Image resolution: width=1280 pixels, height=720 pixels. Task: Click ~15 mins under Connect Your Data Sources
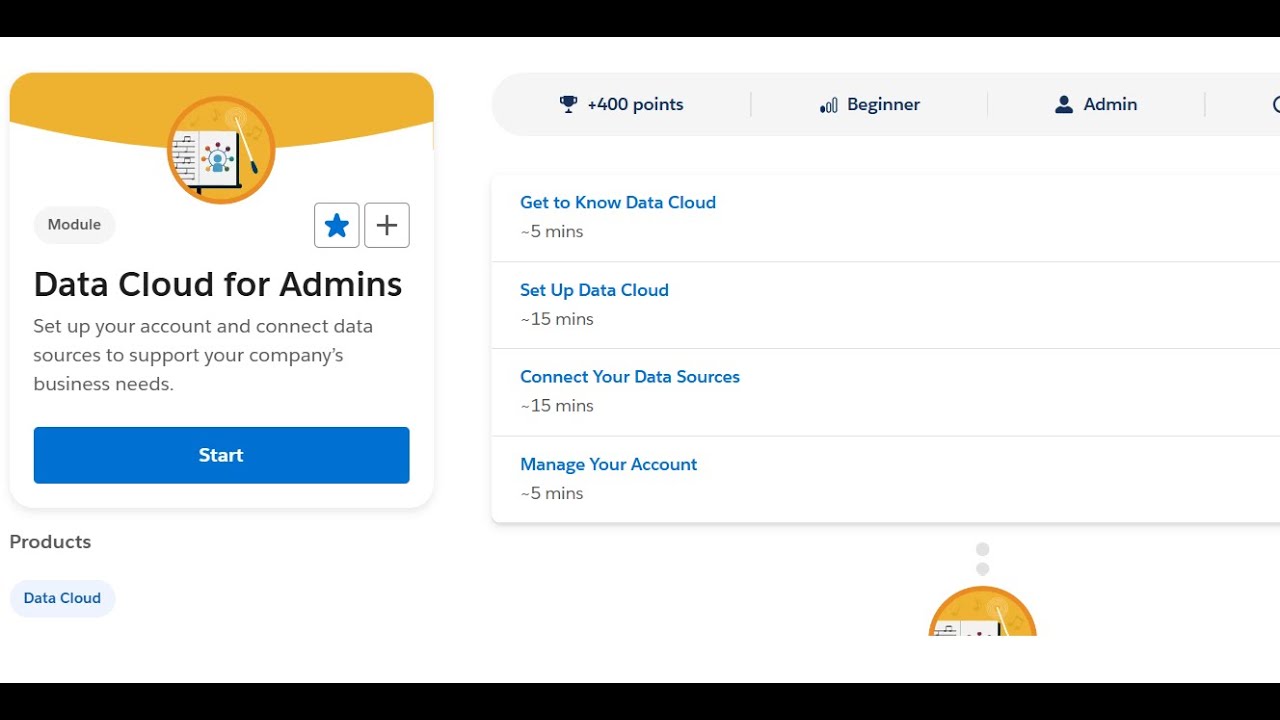click(x=557, y=405)
